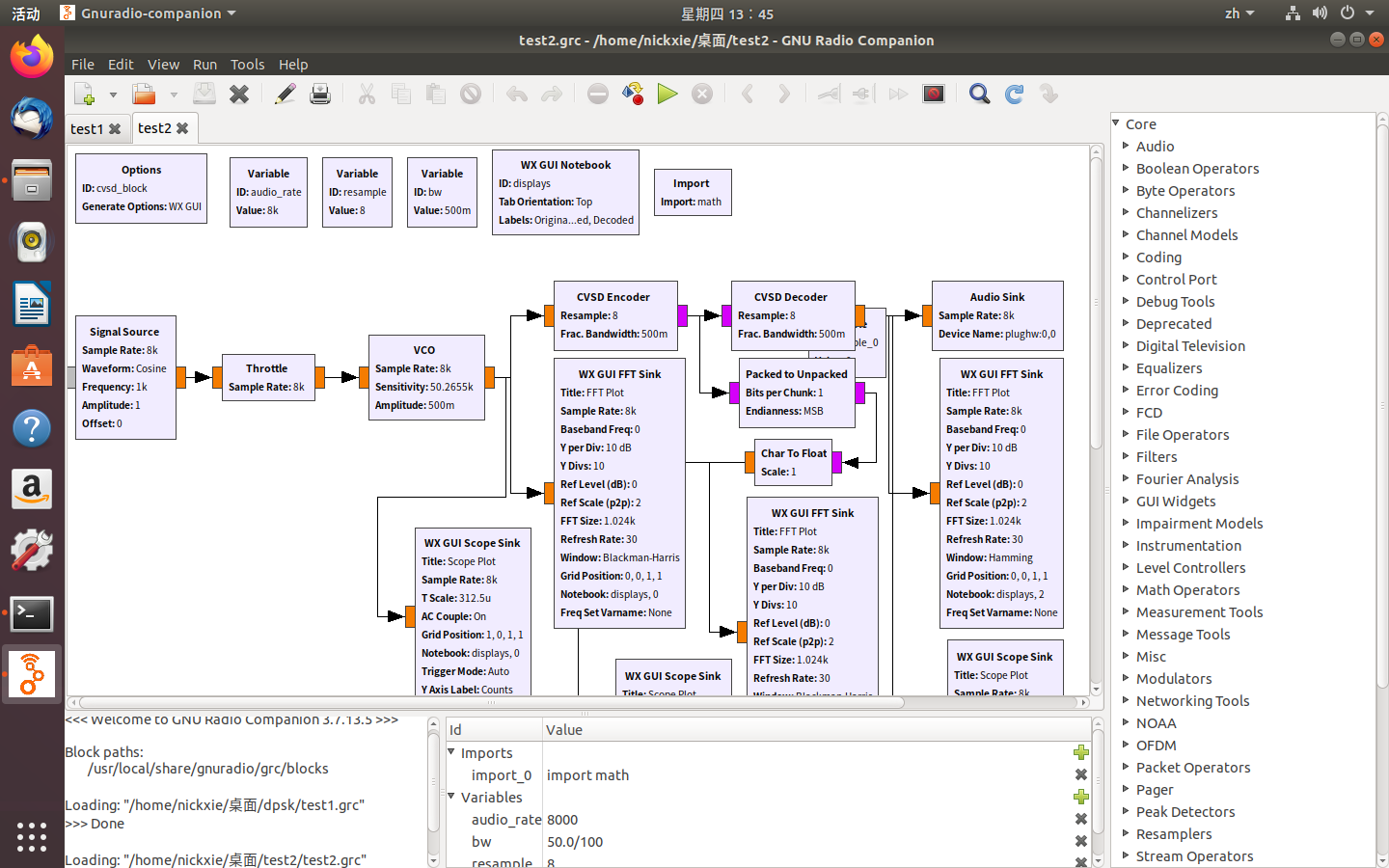Expand the Modulators category
This screenshot has width=1389, height=868.
pyautogui.click(x=1126, y=678)
